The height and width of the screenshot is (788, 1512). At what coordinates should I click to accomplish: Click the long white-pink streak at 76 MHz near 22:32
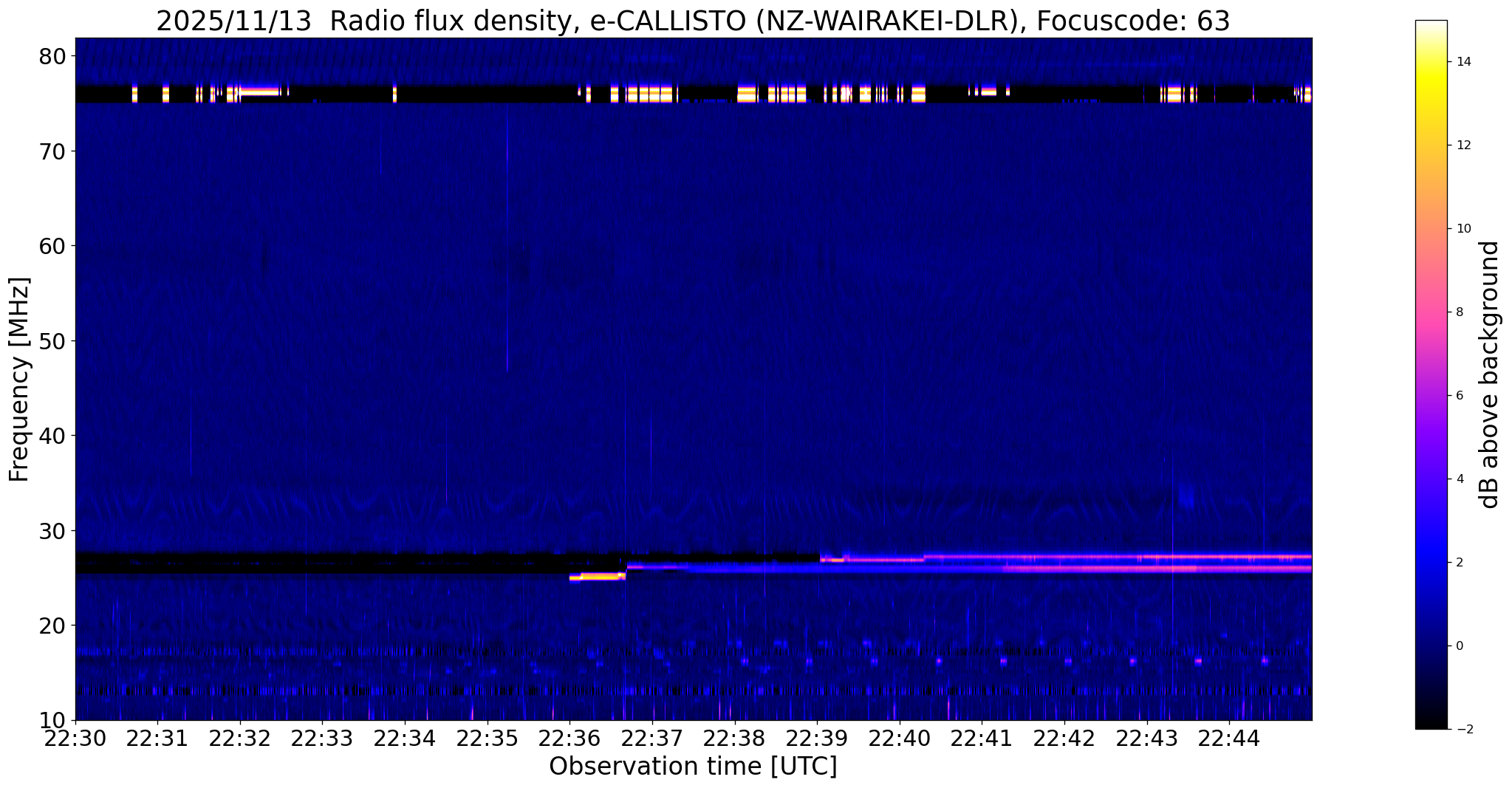coord(259,92)
